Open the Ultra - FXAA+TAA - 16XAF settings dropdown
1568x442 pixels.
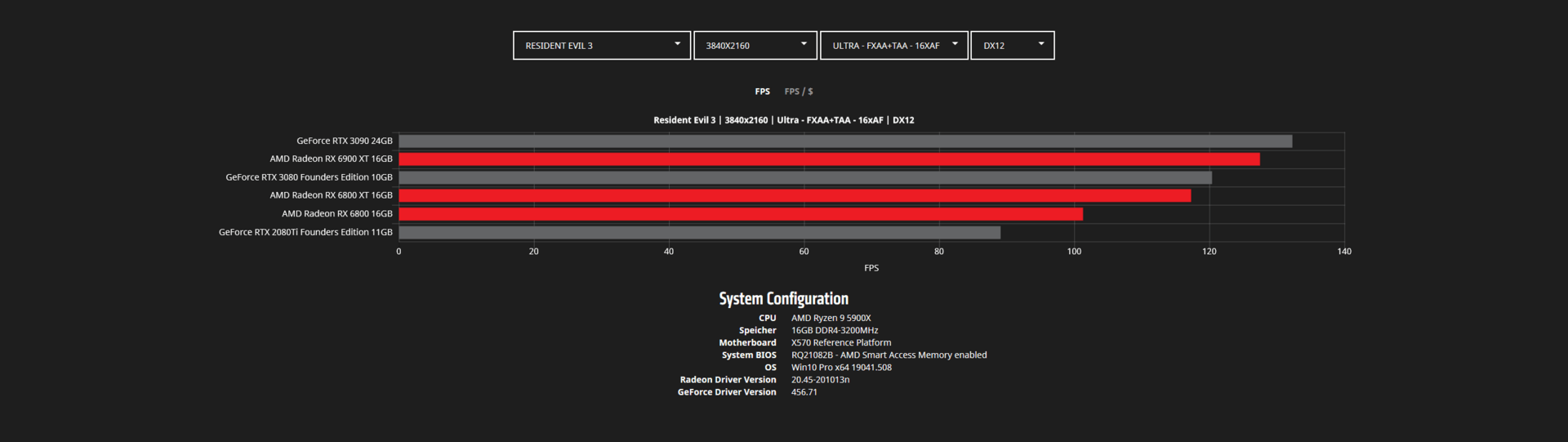tap(894, 46)
